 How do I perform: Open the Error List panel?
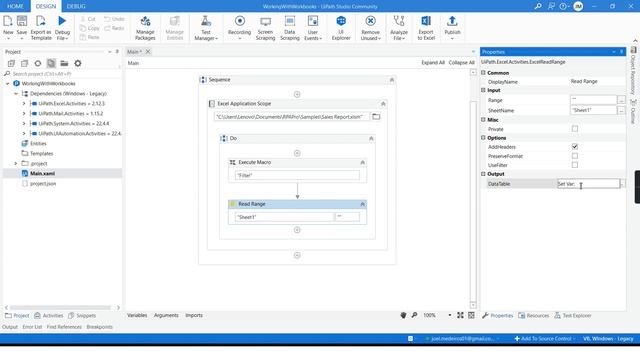pyautogui.click(x=32, y=327)
